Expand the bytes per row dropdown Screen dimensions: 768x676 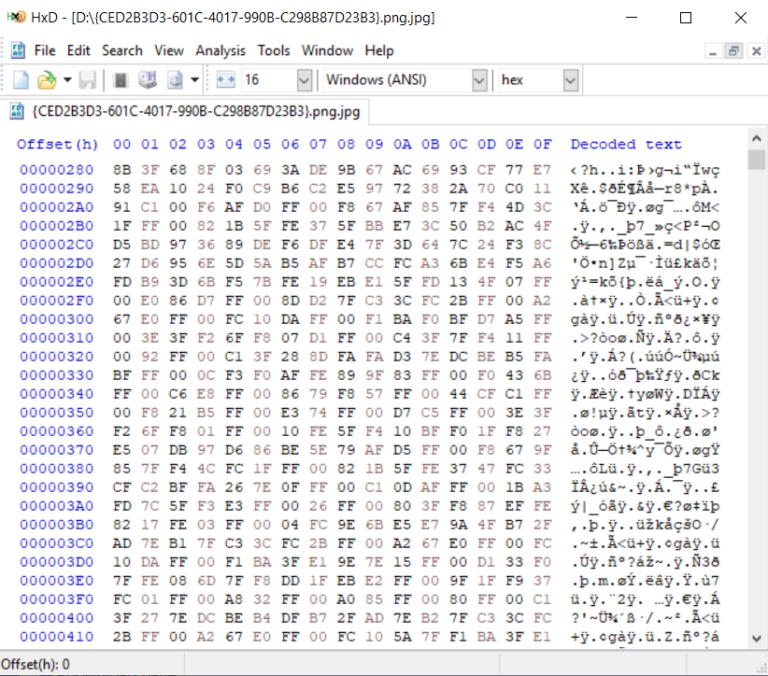point(304,80)
